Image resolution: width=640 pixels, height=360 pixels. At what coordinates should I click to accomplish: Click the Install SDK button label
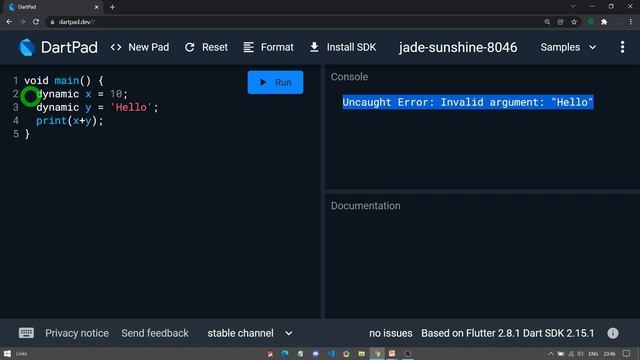click(351, 47)
